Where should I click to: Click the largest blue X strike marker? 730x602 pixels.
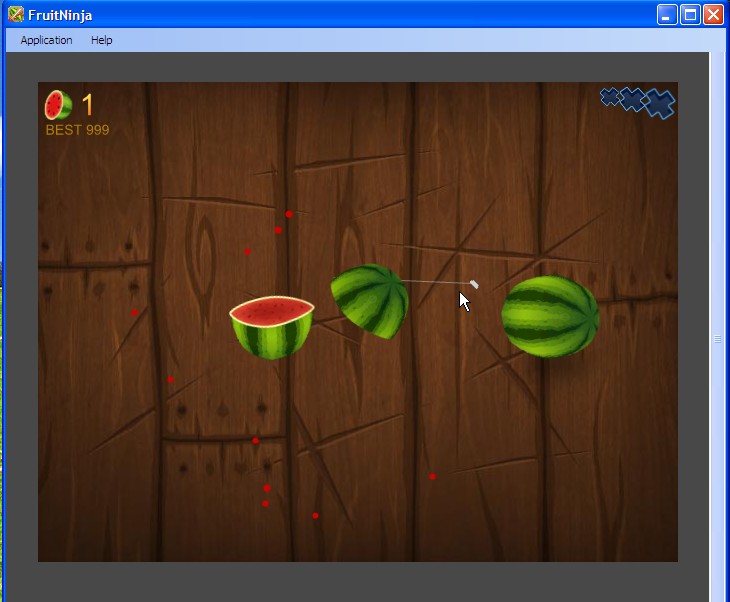660,103
